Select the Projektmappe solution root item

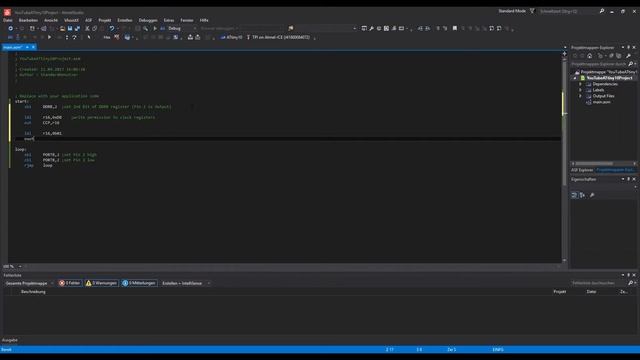(605, 72)
